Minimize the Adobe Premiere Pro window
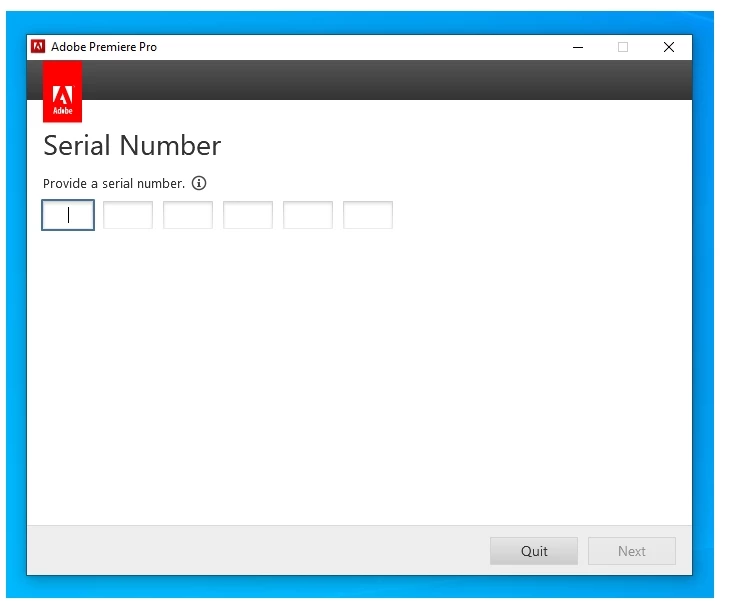 (x=578, y=47)
